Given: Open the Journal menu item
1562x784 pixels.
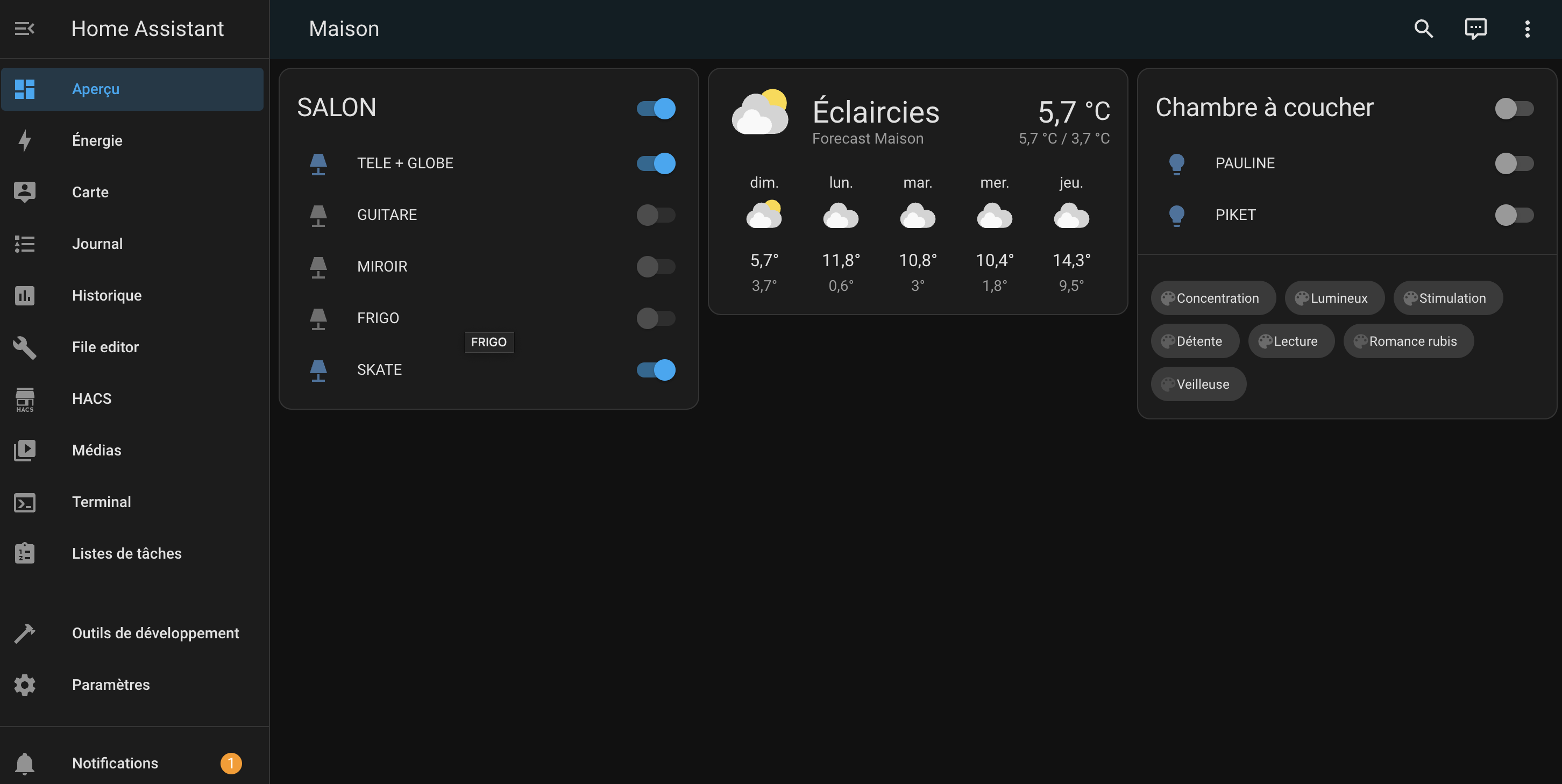Looking at the screenshot, I should click(x=132, y=244).
